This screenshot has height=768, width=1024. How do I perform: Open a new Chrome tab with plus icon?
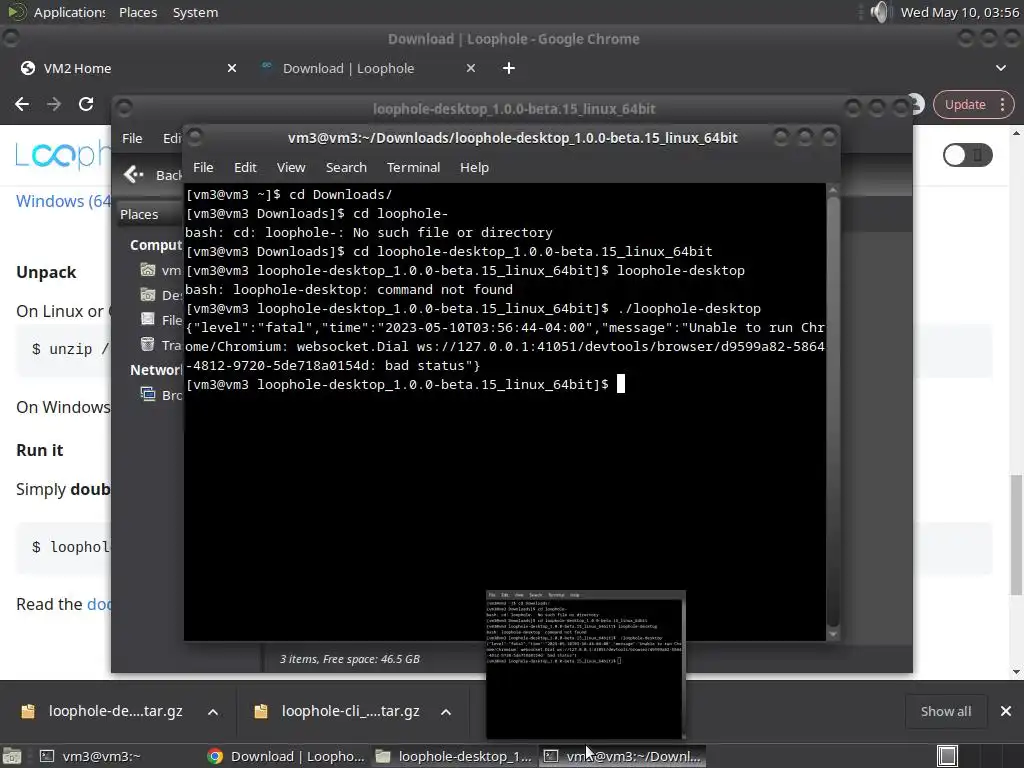tap(509, 68)
